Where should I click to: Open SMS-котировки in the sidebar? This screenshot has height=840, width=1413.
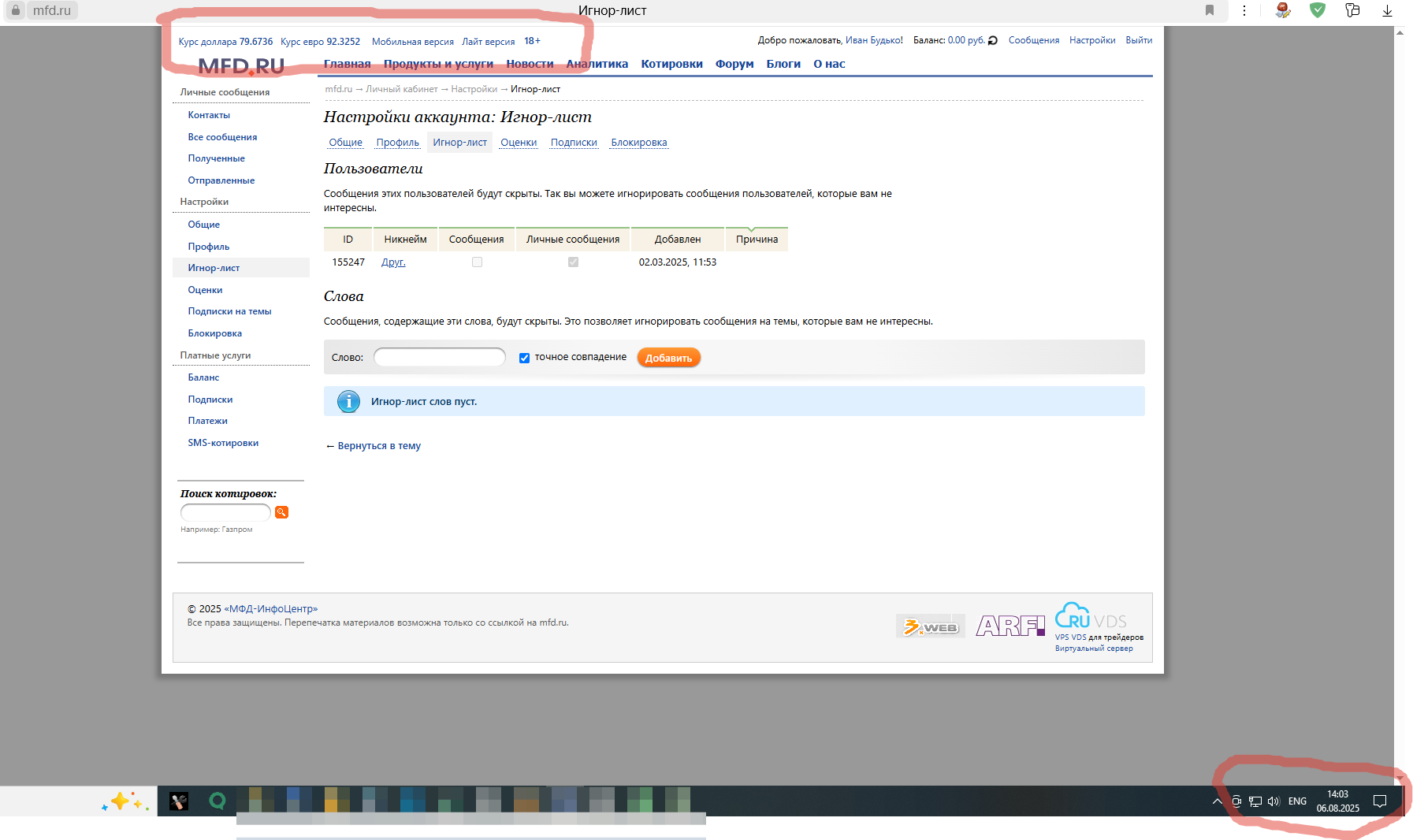[x=223, y=443]
